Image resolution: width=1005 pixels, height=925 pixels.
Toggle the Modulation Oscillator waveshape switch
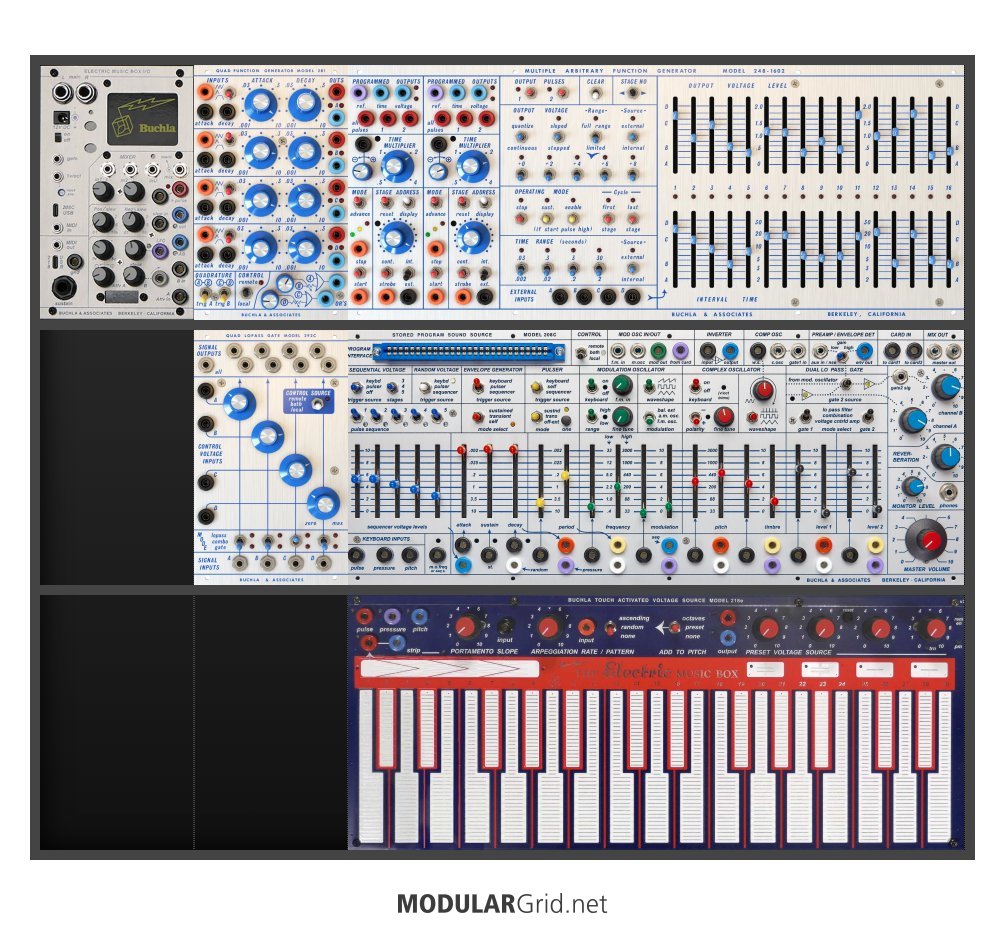coord(649,385)
